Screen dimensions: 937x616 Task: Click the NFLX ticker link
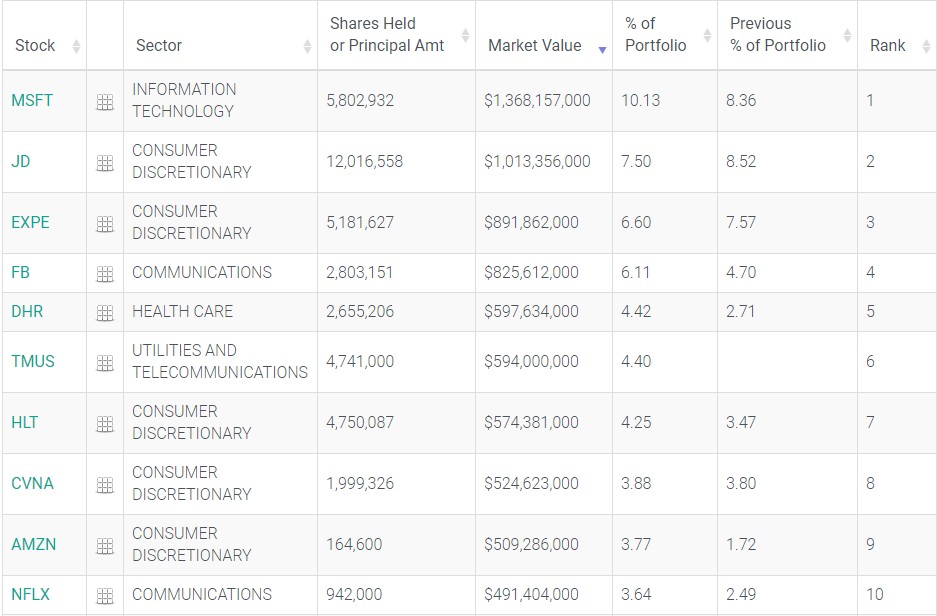tap(31, 594)
